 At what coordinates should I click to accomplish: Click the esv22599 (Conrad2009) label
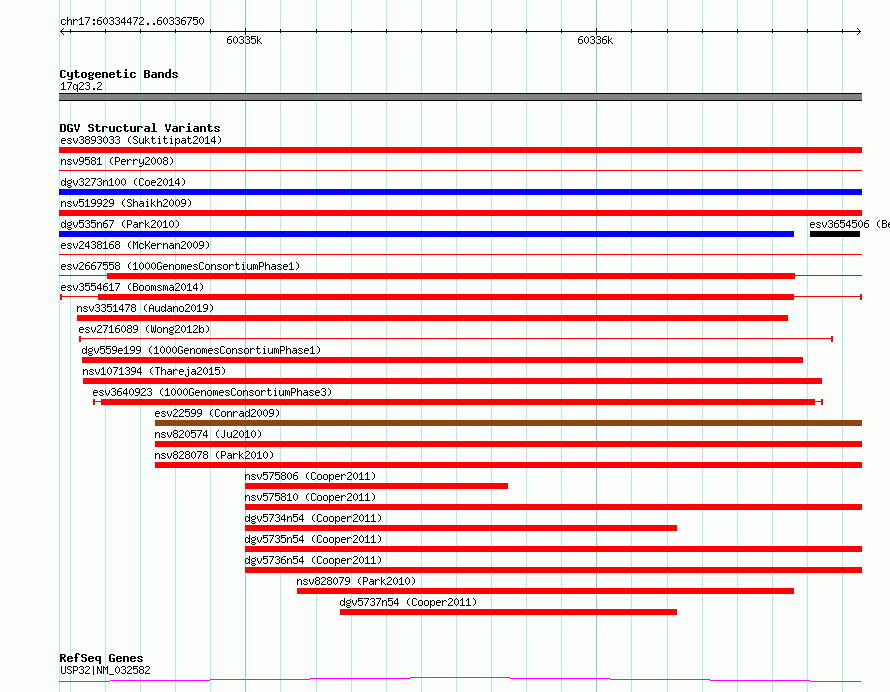pyautogui.click(x=217, y=413)
